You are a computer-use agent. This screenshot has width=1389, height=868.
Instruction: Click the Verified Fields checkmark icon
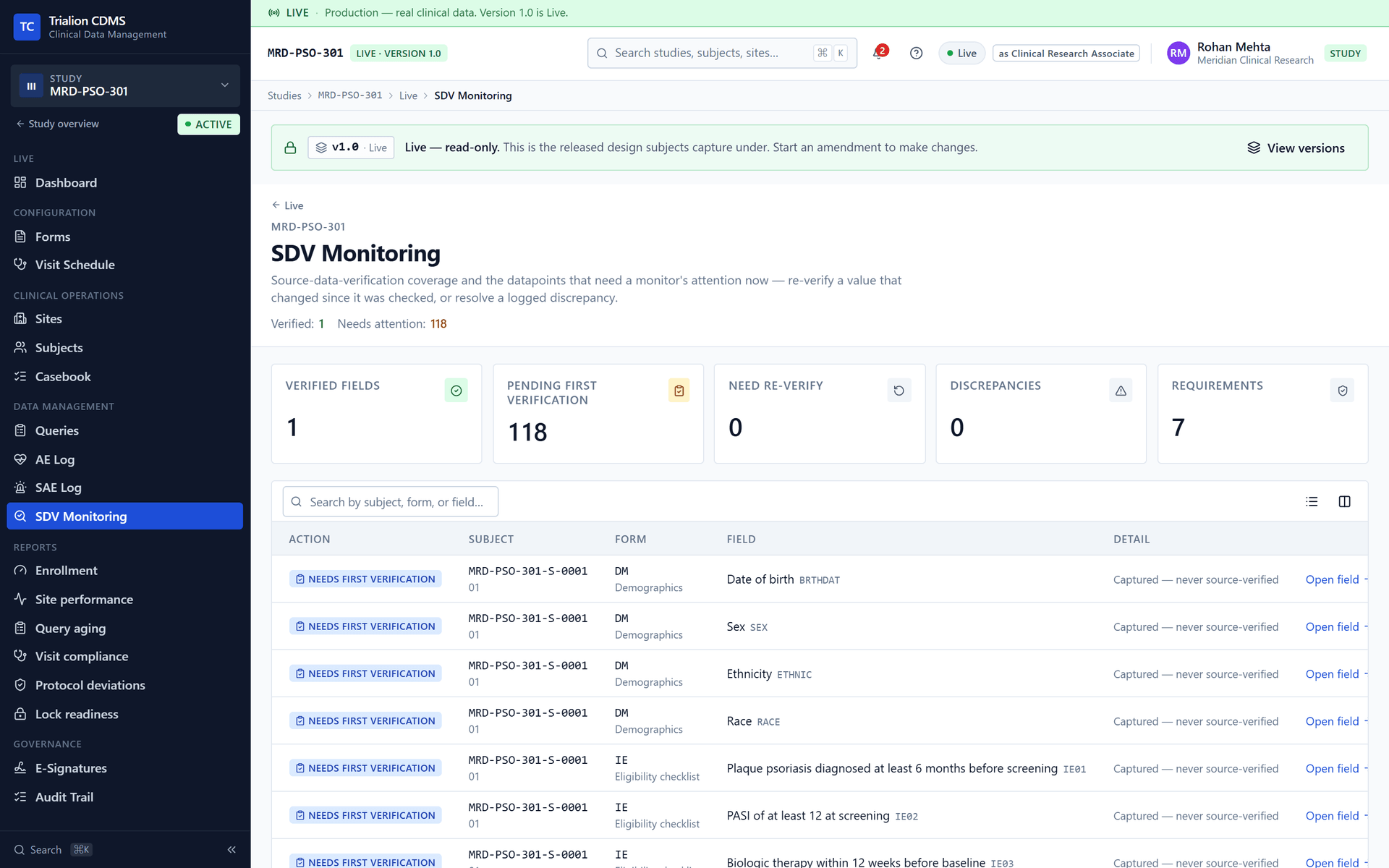tap(456, 391)
